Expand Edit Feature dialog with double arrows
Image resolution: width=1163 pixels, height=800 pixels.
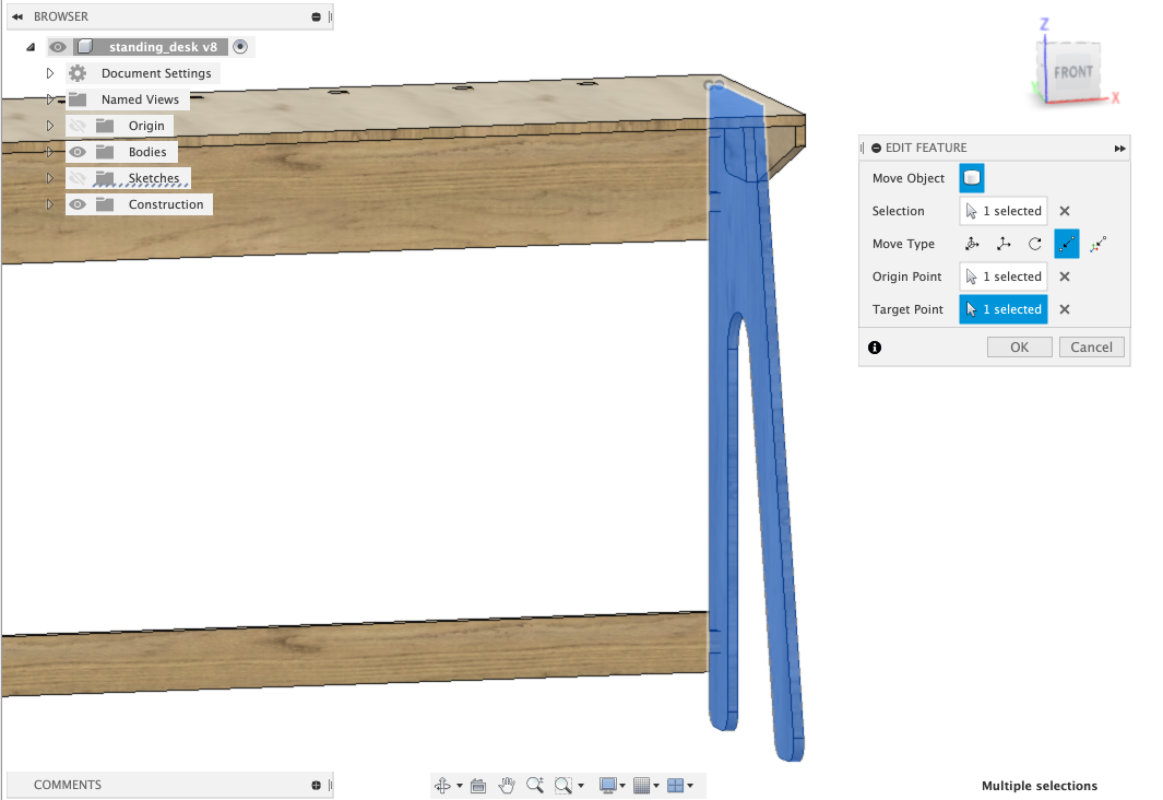click(x=1119, y=148)
